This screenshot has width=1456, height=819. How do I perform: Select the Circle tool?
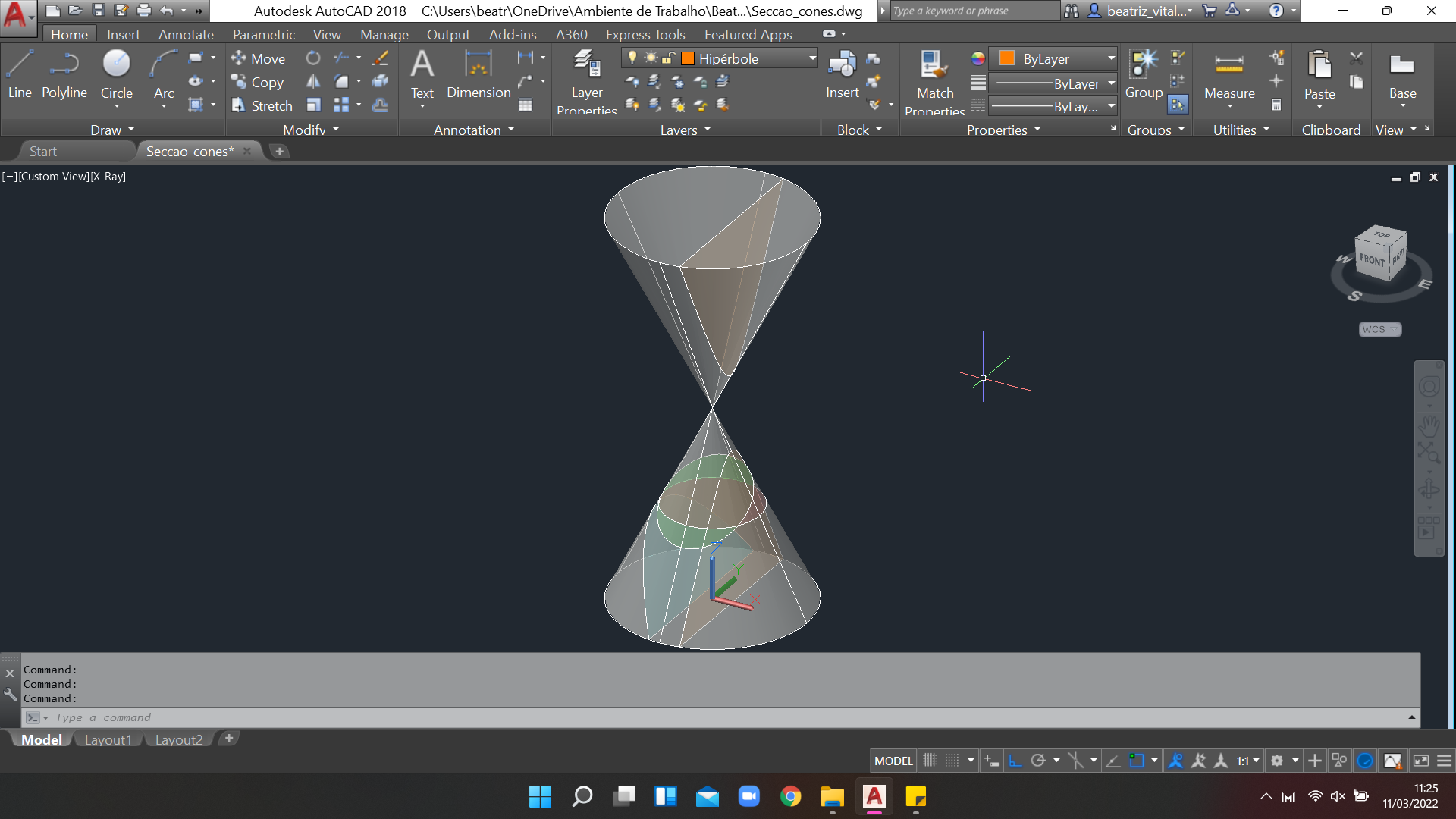coord(117,74)
